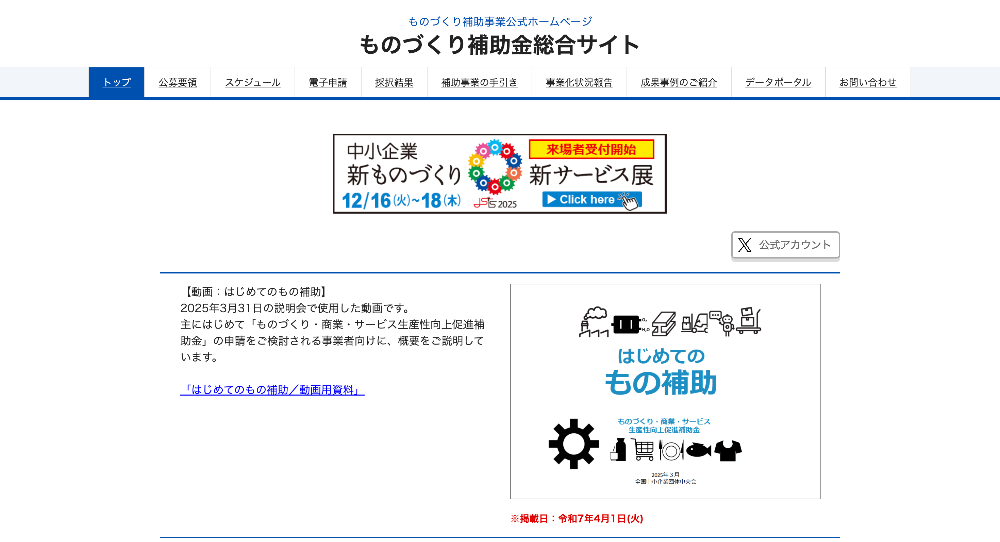1000x542 pixels.
Task: Open 補助事業の手引き from the navigation
Action: point(480,82)
